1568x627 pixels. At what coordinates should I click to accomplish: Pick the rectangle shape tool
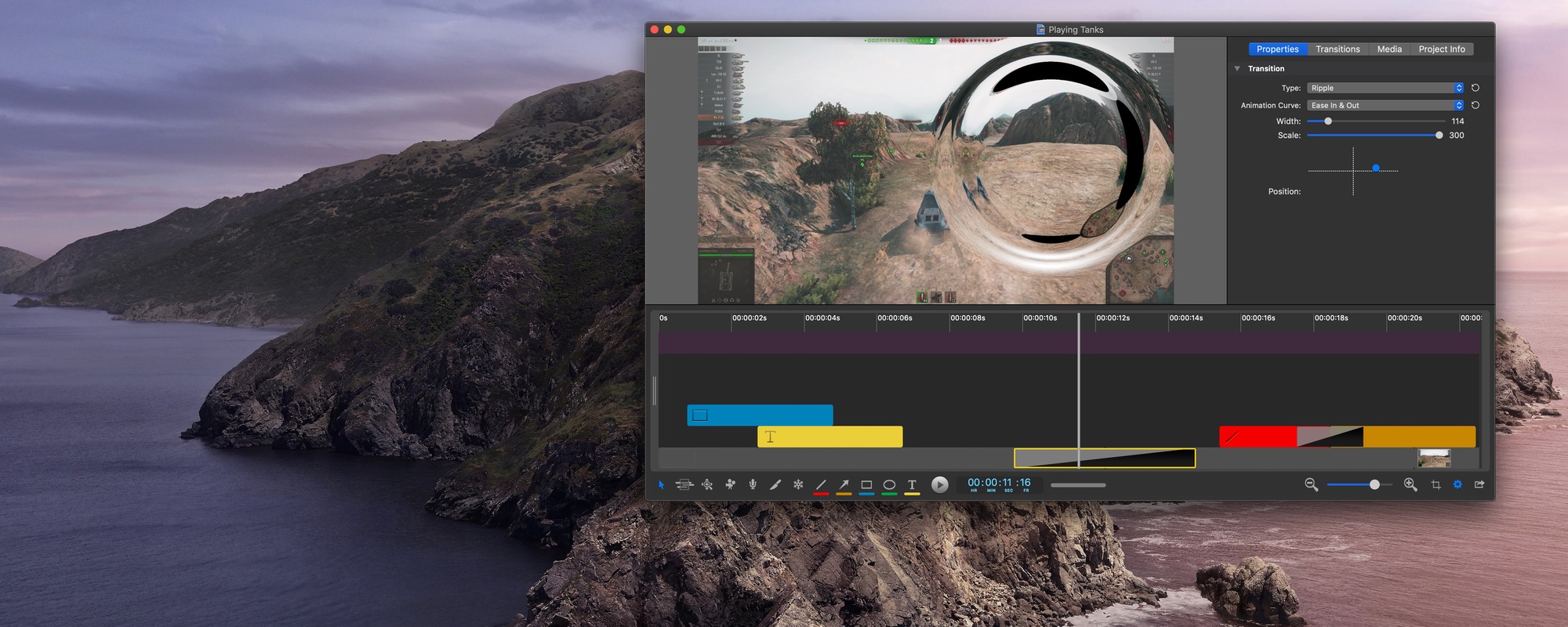[x=866, y=484]
